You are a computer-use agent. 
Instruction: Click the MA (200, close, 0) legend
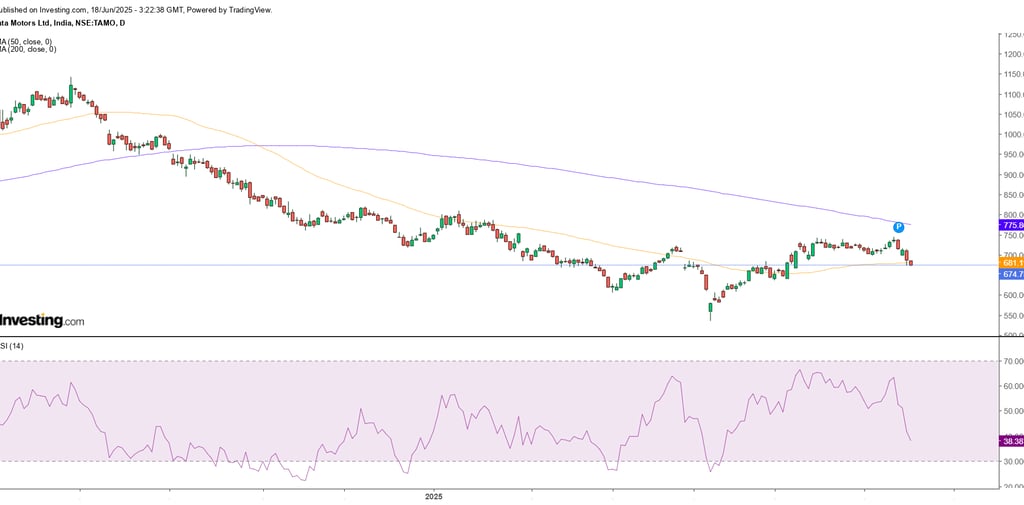(x=28, y=49)
